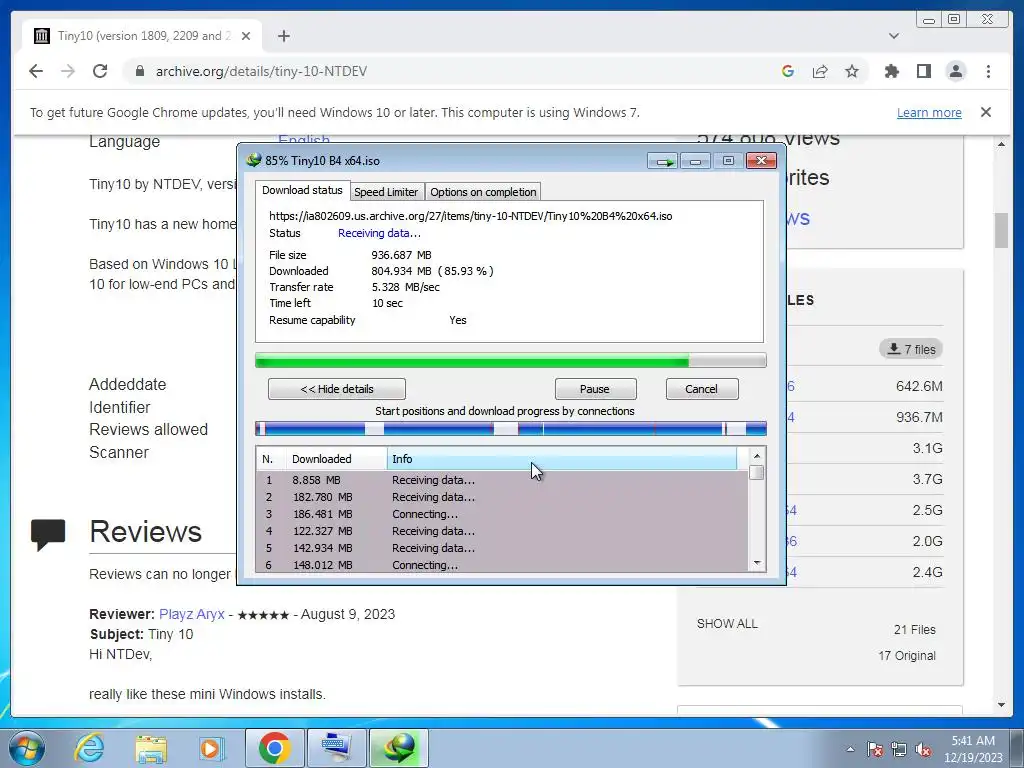This screenshot has width=1024, height=768.
Task: Click page scrollbar down arrow
Action: point(1001,705)
